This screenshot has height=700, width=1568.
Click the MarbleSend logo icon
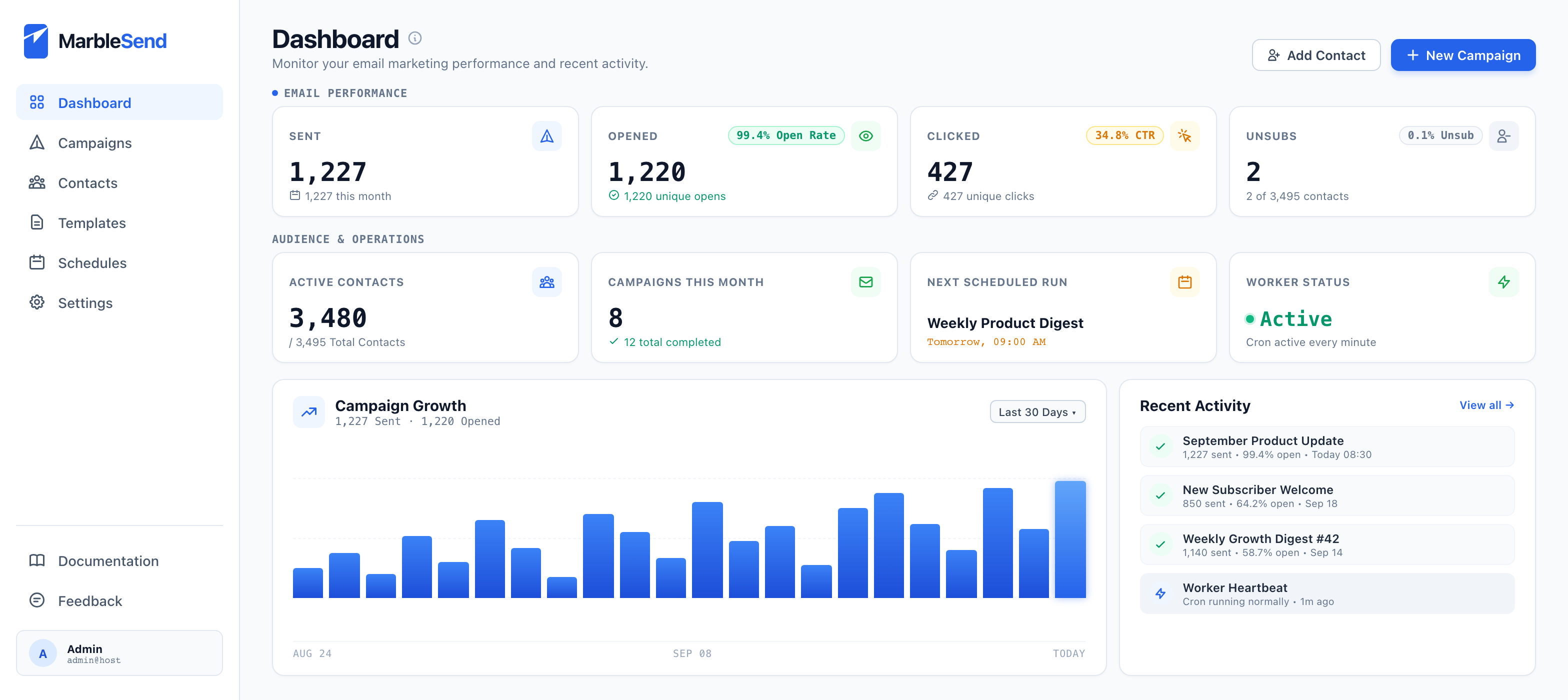tap(36, 41)
